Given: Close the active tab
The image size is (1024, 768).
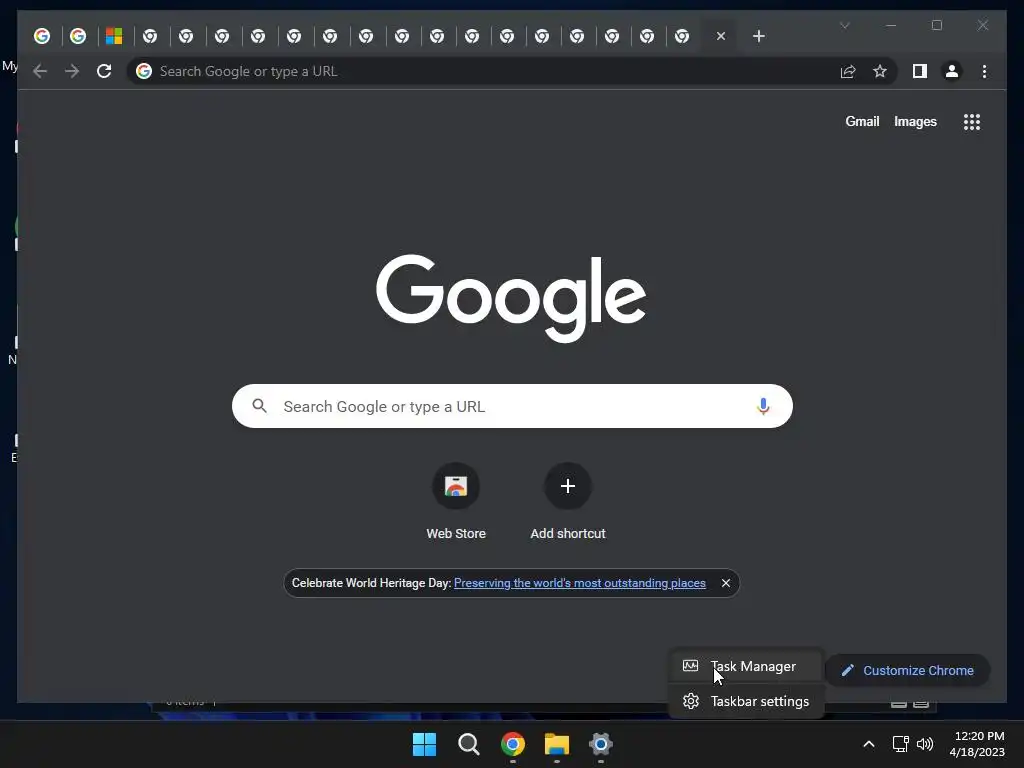Looking at the screenshot, I should (x=721, y=36).
